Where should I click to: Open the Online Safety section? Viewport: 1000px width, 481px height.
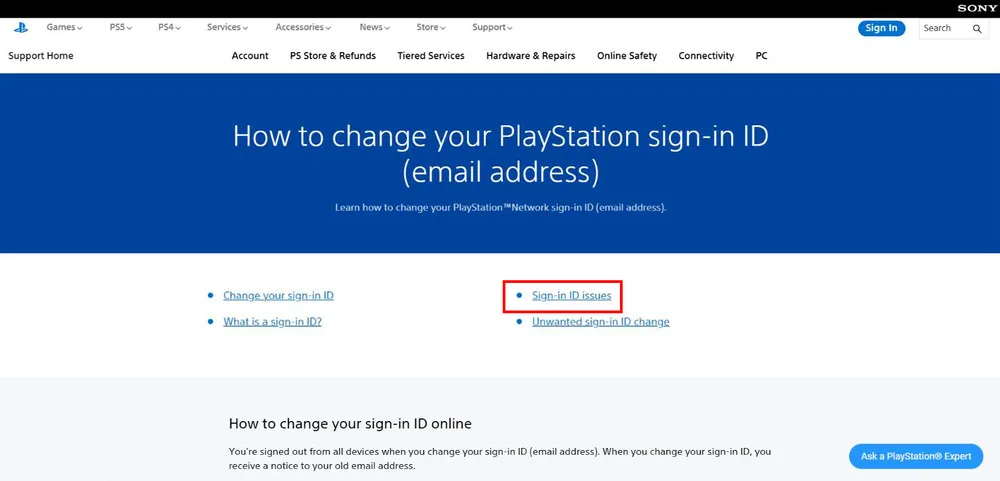627,56
